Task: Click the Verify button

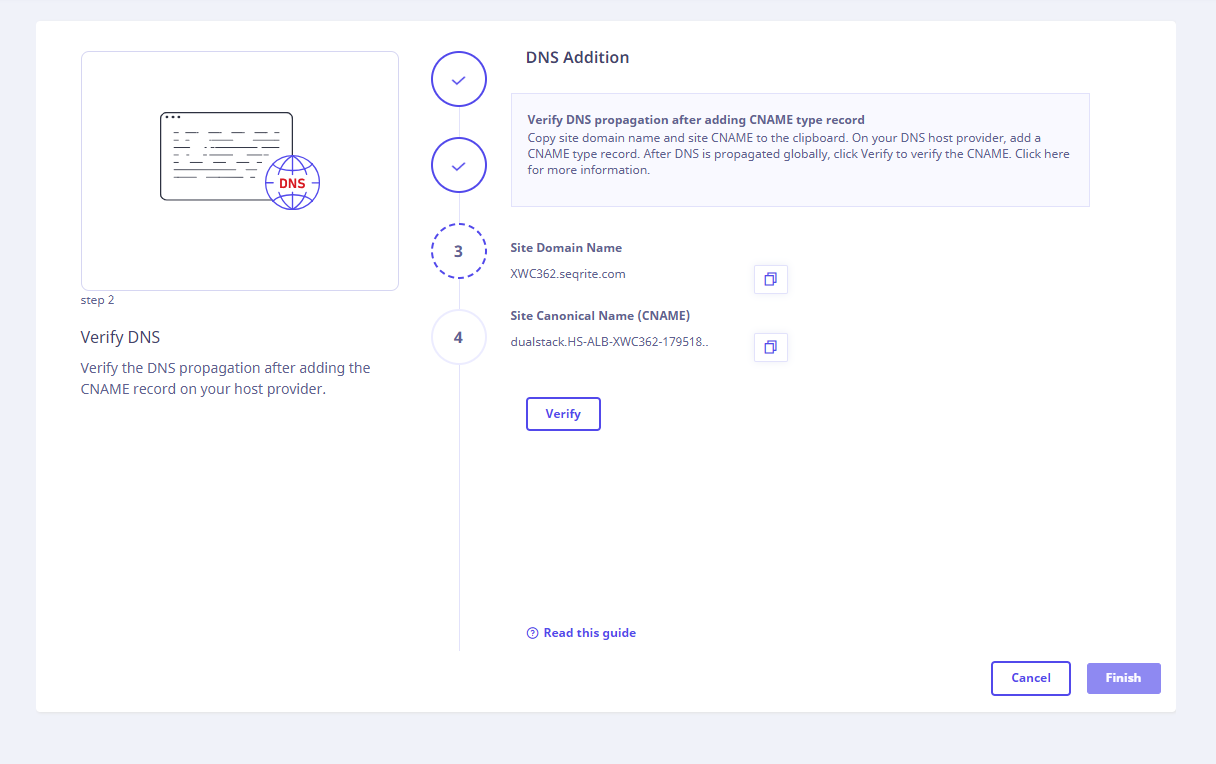Action: point(563,414)
